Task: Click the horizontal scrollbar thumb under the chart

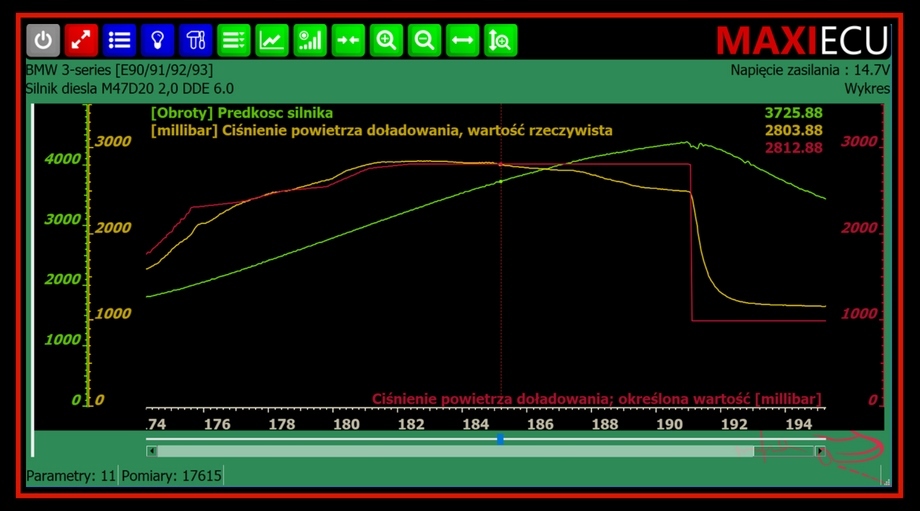Action: pos(455,451)
